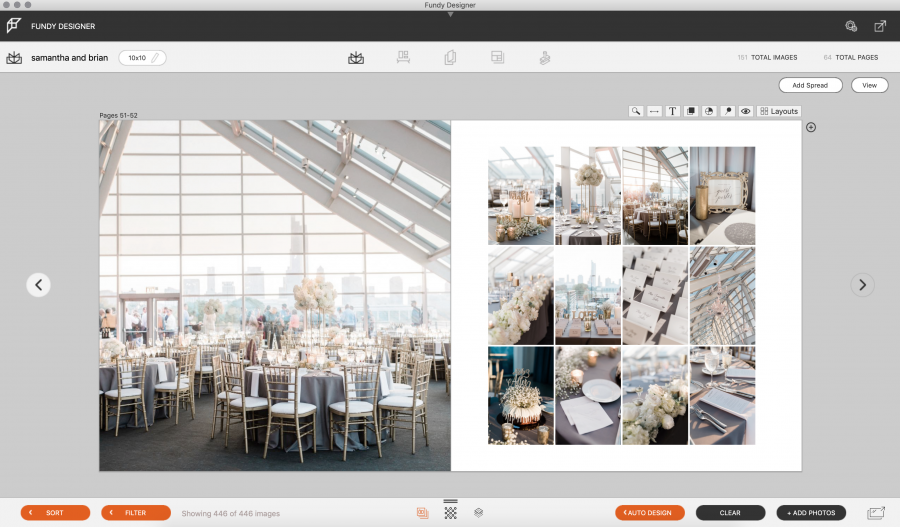Viewport: 900px width, 527px height.
Task: Expand the FILTER options
Action: pos(135,513)
